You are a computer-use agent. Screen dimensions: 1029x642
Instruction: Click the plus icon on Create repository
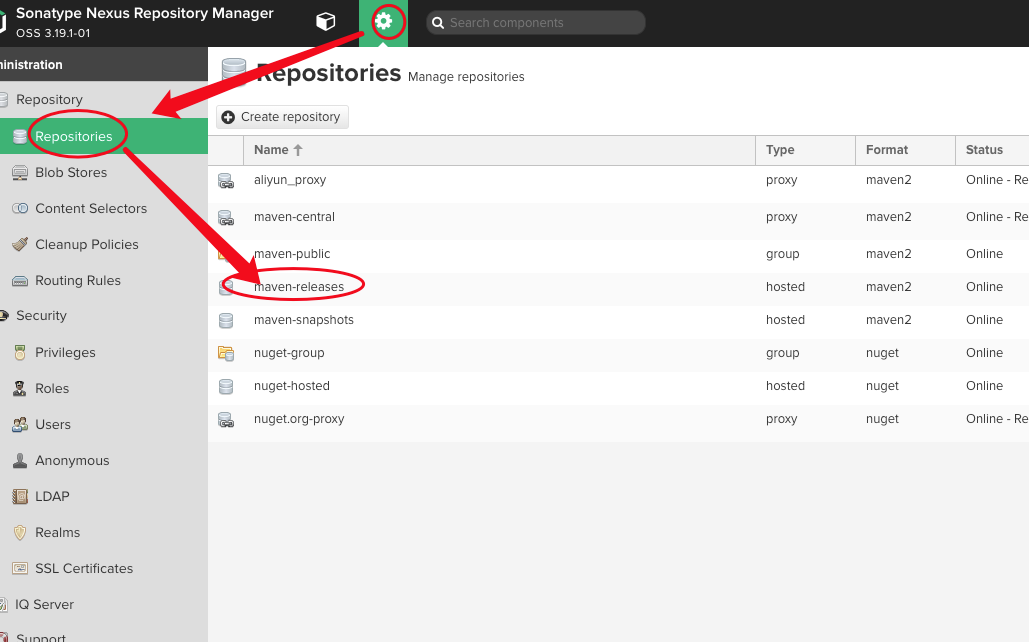[228, 118]
